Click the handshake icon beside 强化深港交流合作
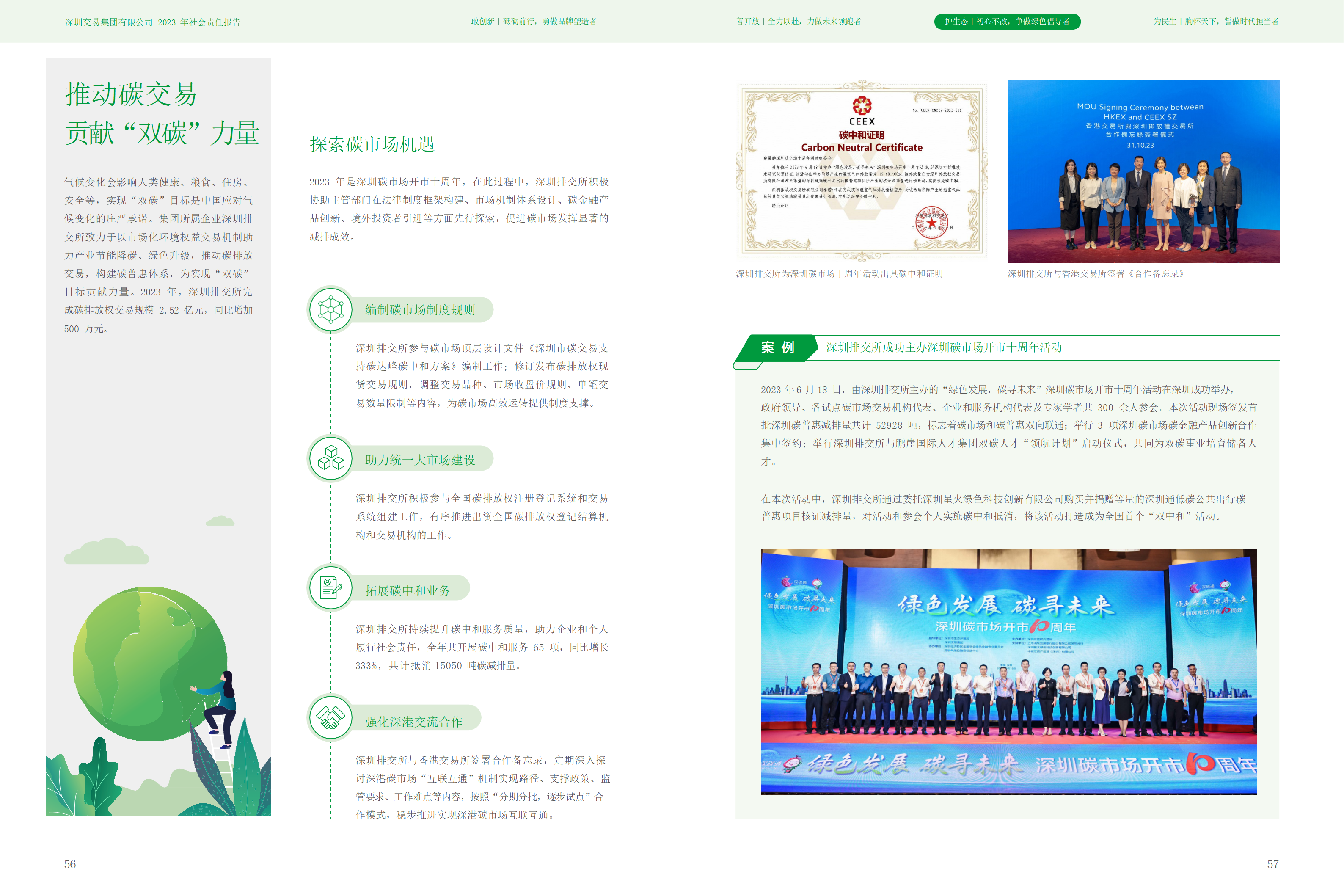The height and width of the screenshot is (896, 1344). [331, 718]
